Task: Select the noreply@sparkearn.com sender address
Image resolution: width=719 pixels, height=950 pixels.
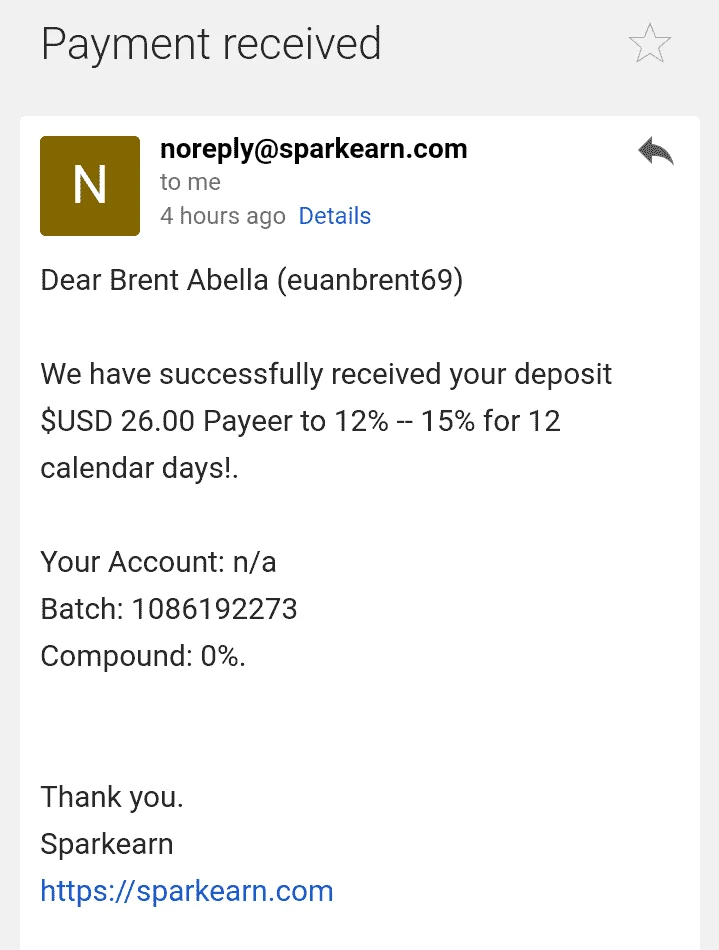Action: click(x=314, y=149)
